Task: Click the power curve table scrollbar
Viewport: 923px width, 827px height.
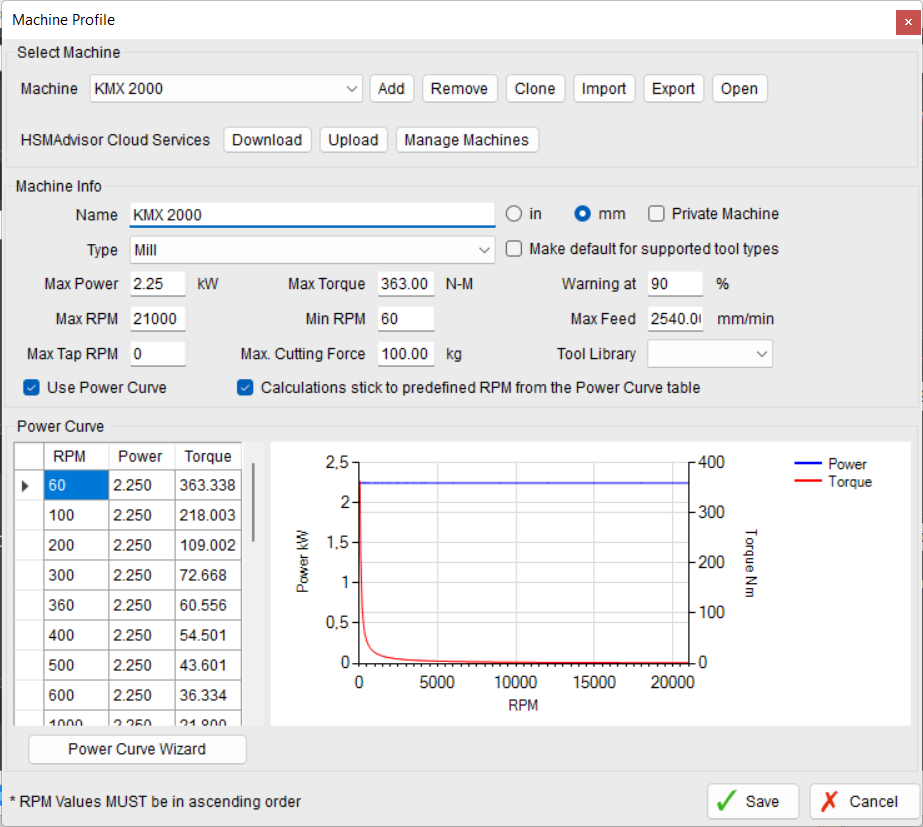Action: (x=253, y=500)
